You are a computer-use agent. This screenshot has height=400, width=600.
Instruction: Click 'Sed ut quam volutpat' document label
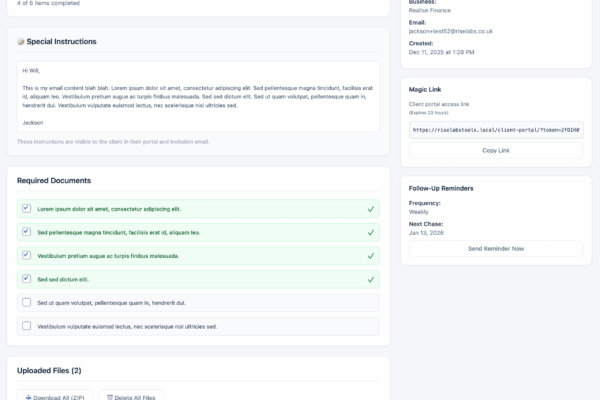coord(111,303)
